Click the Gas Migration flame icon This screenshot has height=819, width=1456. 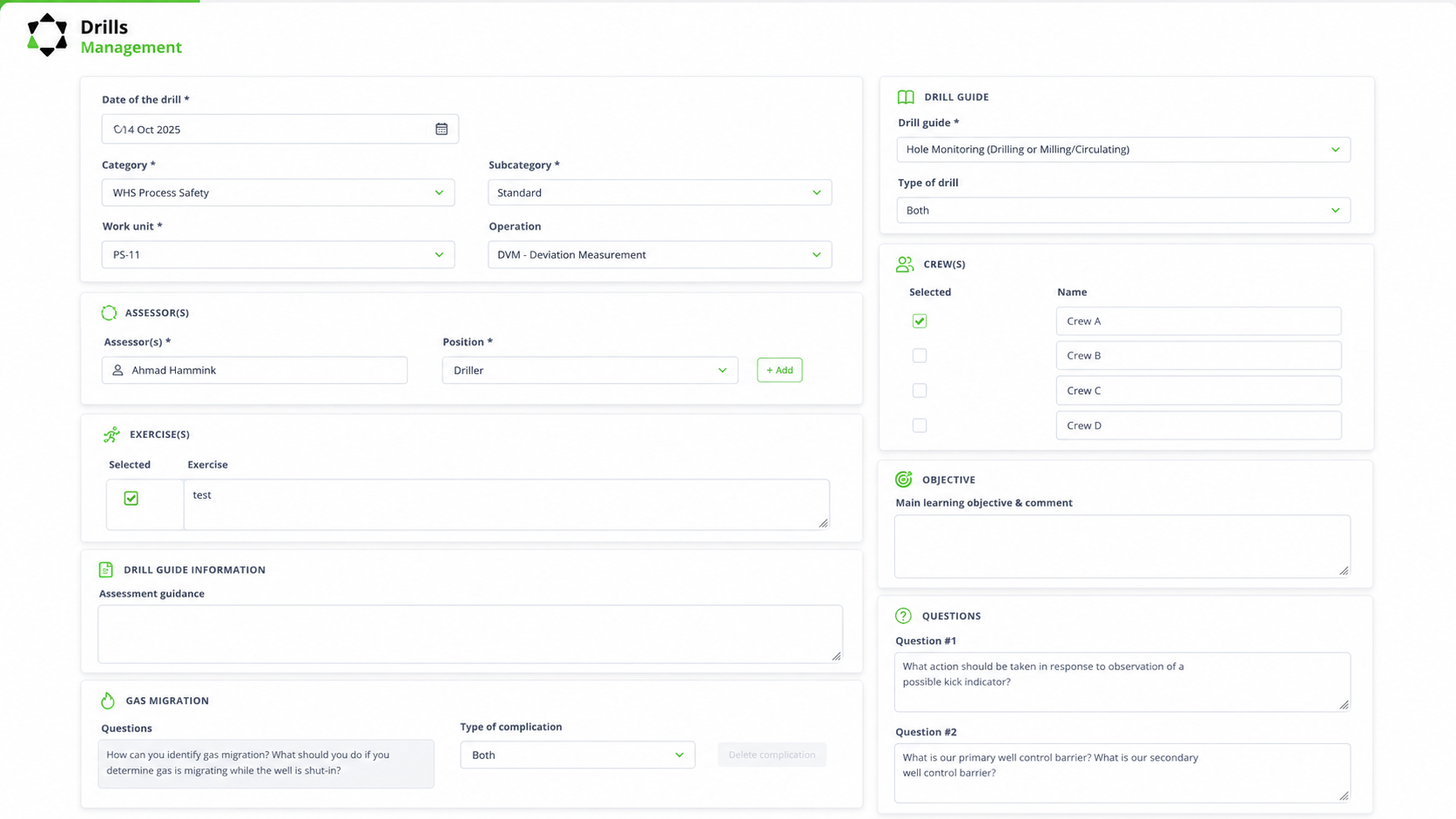click(108, 700)
